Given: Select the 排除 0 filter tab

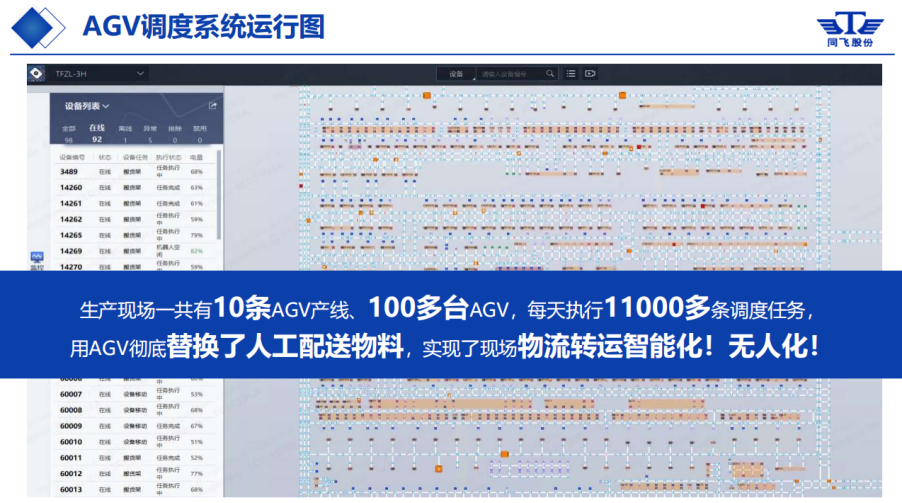Looking at the screenshot, I should pyautogui.click(x=175, y=134).
